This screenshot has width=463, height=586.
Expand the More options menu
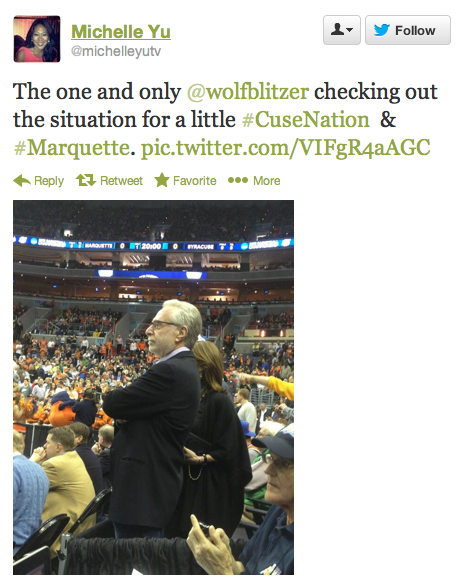tap(254, 181)
